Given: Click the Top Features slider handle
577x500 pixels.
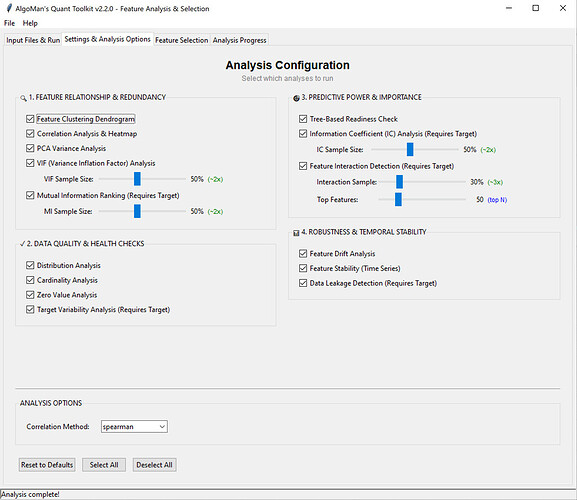Looking at the screenshot, I should [398, 199].
